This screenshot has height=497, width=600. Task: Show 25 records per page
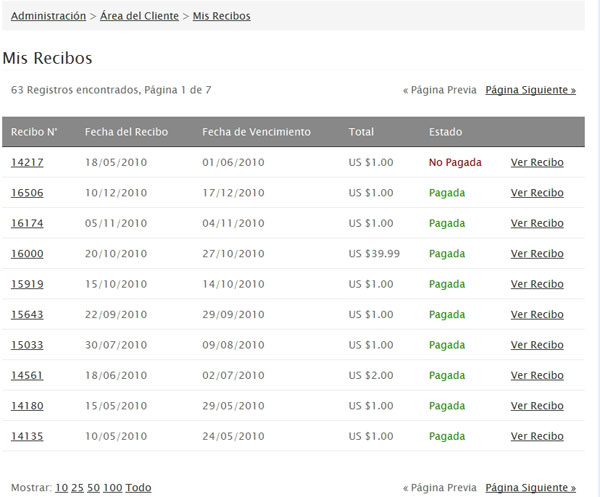(77, 488)
